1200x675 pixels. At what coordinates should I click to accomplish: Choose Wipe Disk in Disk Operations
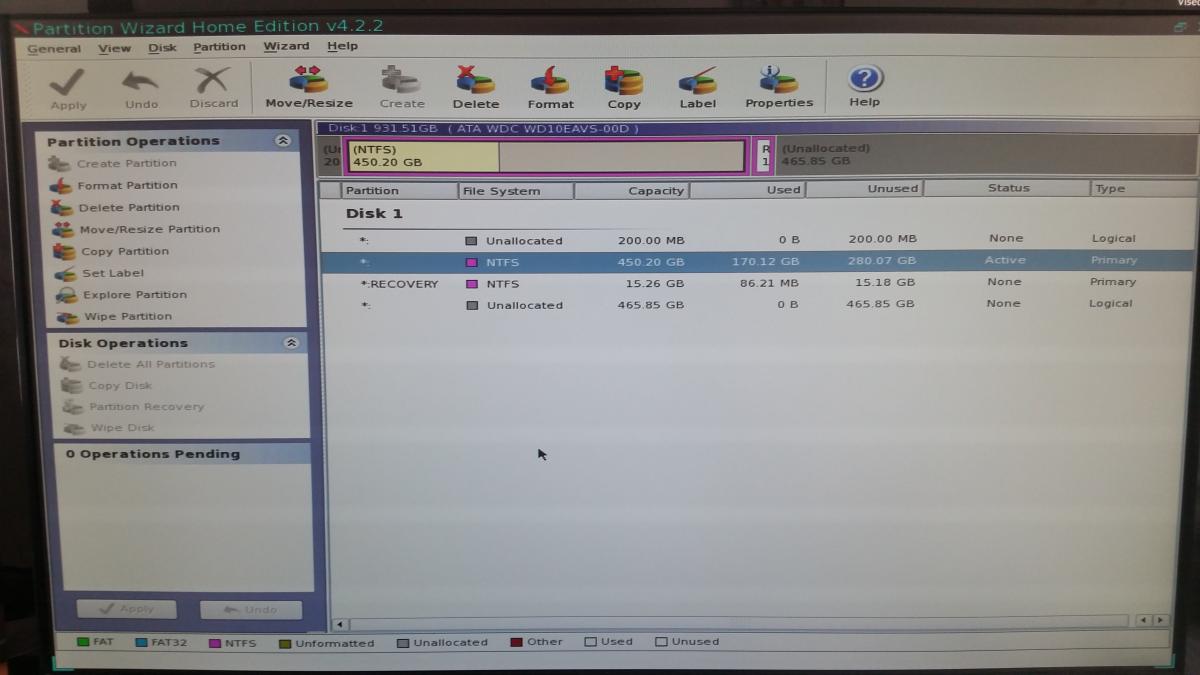(x=122, y=428)
